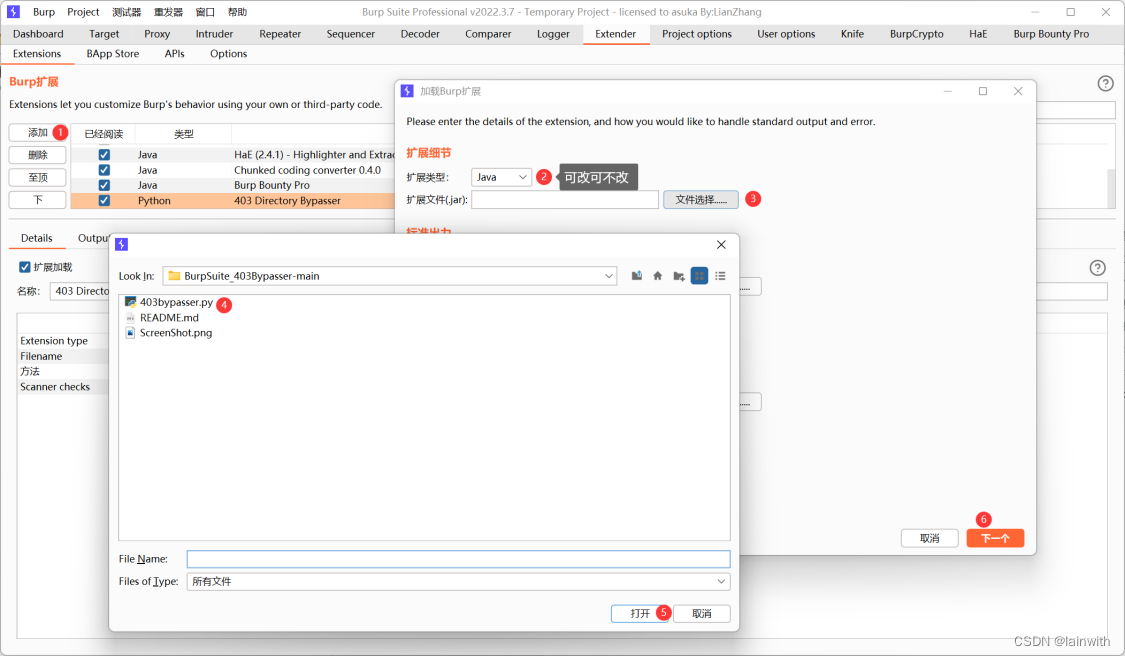Screen dimensions: 1125x656
Task: Open the Files of Type dropdown
Action: click(x=458, y=581)
